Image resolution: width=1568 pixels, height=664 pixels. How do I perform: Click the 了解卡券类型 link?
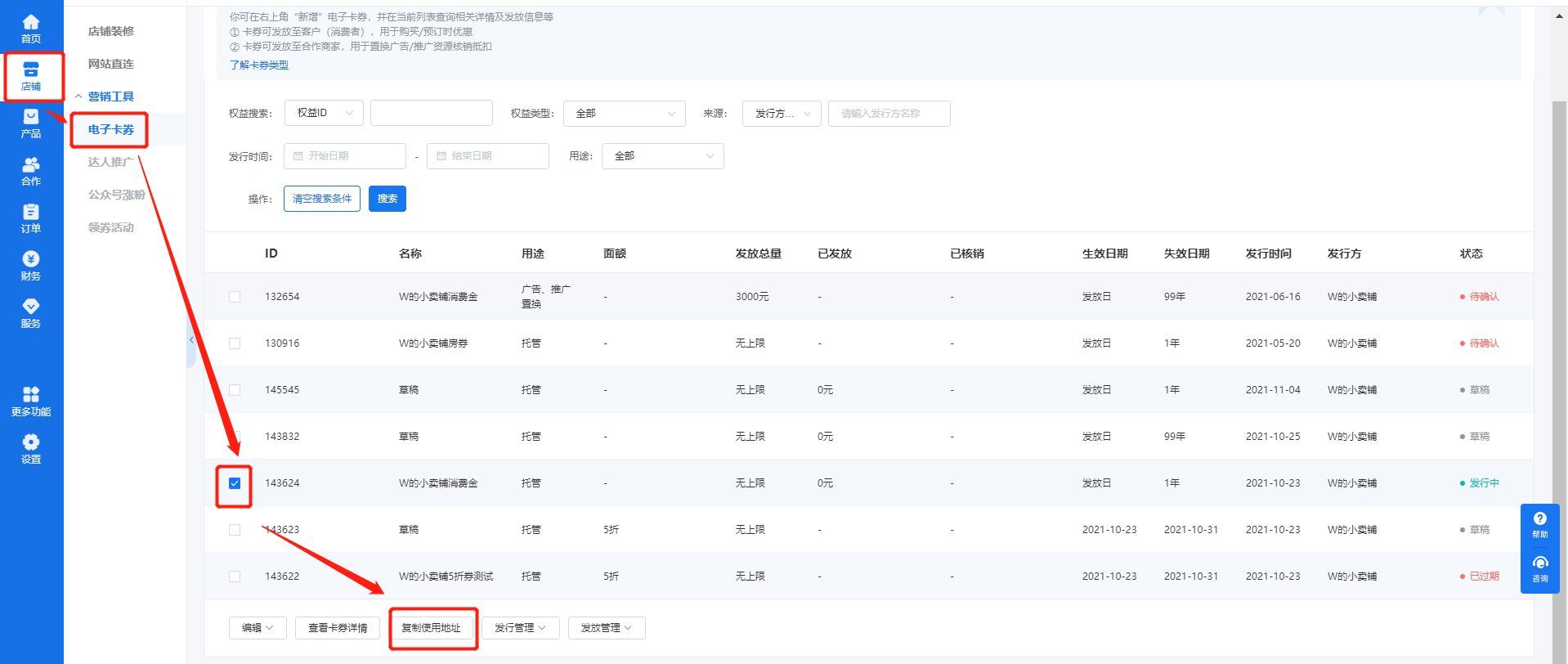259,65
